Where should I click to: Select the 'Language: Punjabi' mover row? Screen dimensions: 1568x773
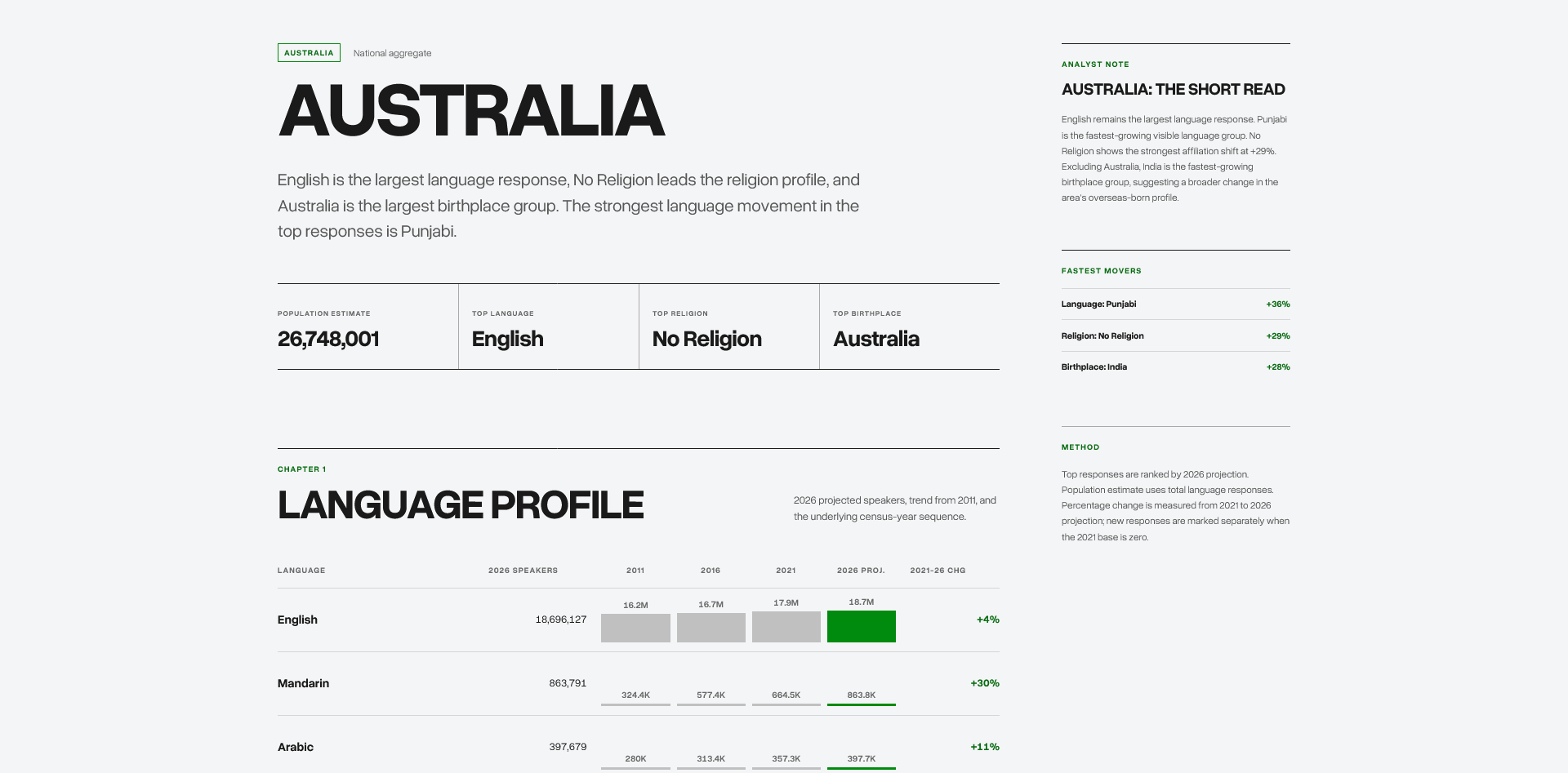point(1175,304)
